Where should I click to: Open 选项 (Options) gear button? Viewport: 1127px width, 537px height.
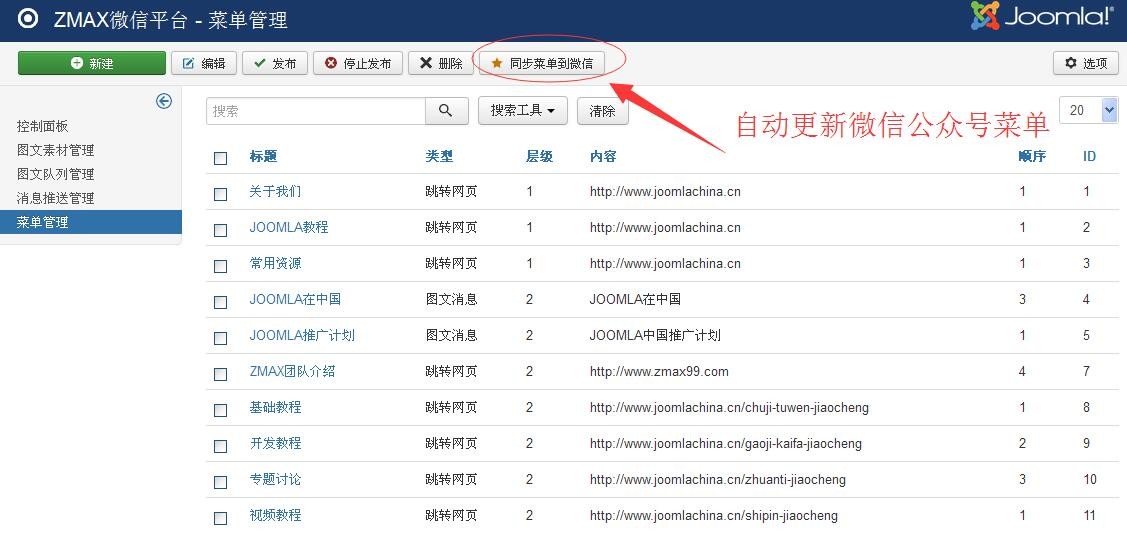(x=1085, y=63)
